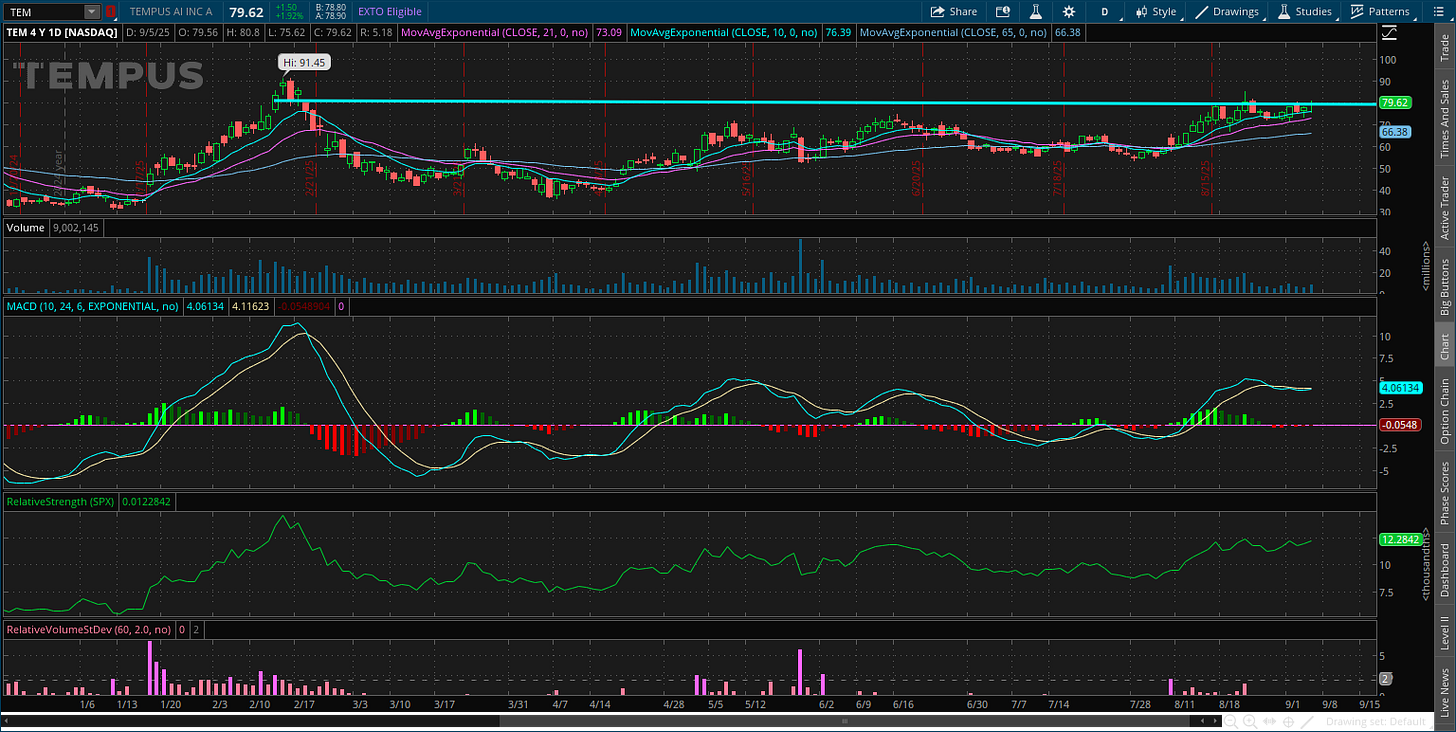Open the Phase Scores side tab
The height and width of the screenshot is (732, 1456).
[1444, 492]
